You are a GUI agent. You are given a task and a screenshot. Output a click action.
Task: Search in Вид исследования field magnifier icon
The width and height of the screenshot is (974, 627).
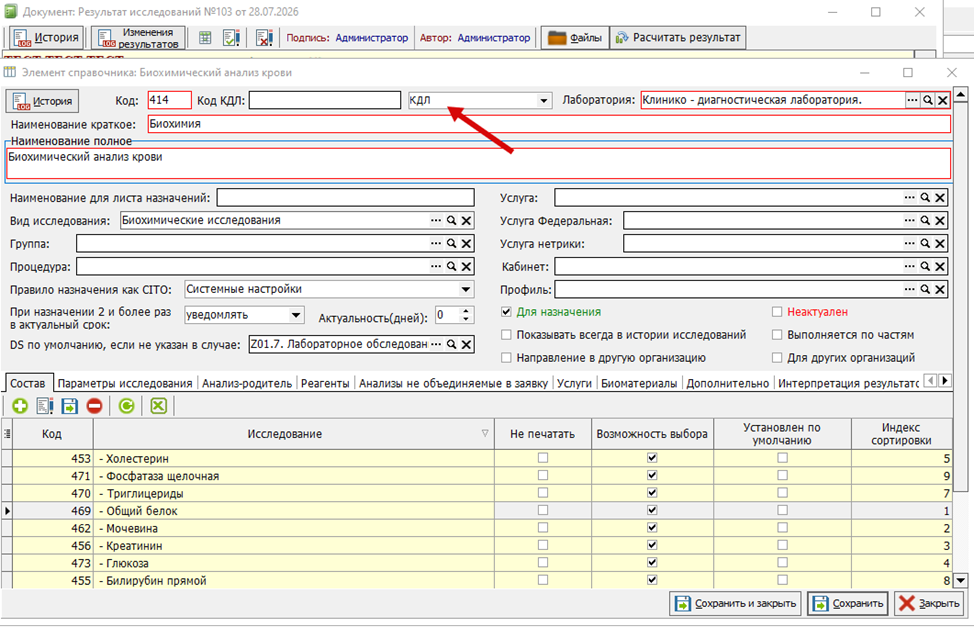pyautogui.click(x=452, y=221)
